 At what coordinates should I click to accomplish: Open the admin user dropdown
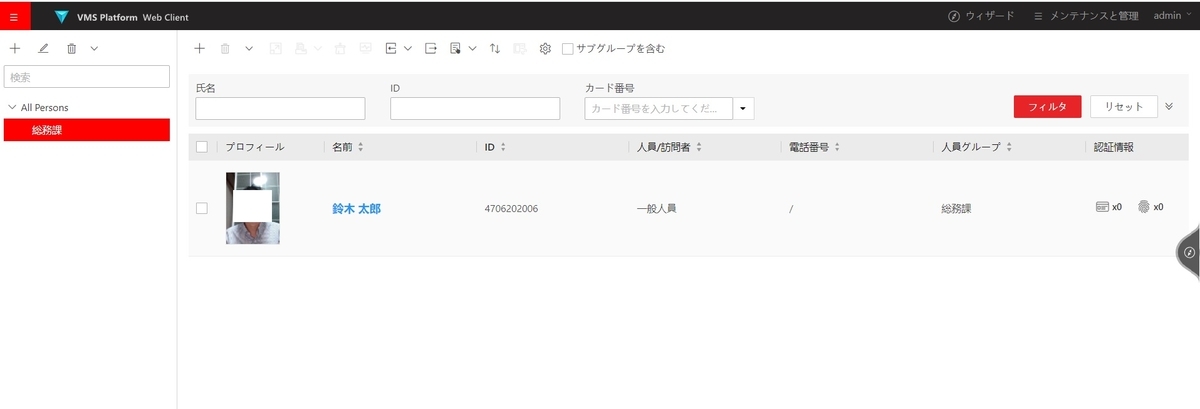(1173, 16)
